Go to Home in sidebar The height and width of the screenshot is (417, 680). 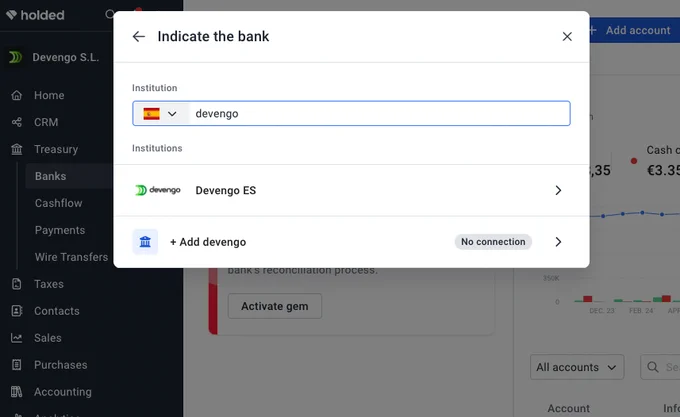pos(49,95)
